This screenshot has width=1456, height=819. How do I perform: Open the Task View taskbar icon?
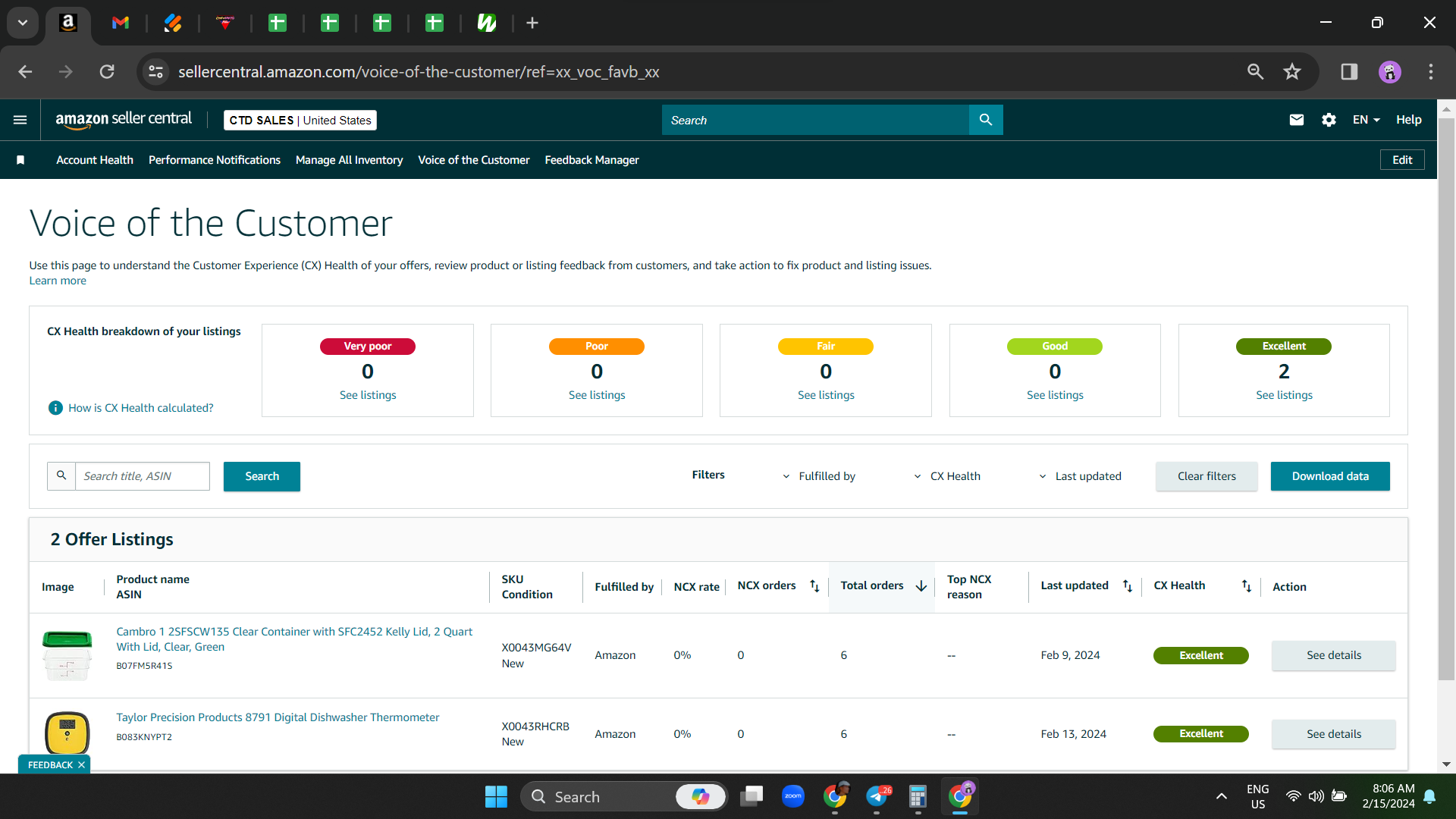click(x=752, y=796)
